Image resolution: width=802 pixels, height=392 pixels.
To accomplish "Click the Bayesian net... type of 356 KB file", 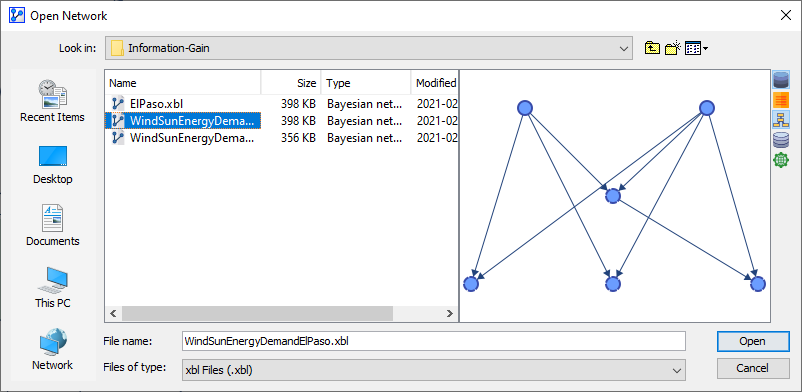I will tap(364, 138).
